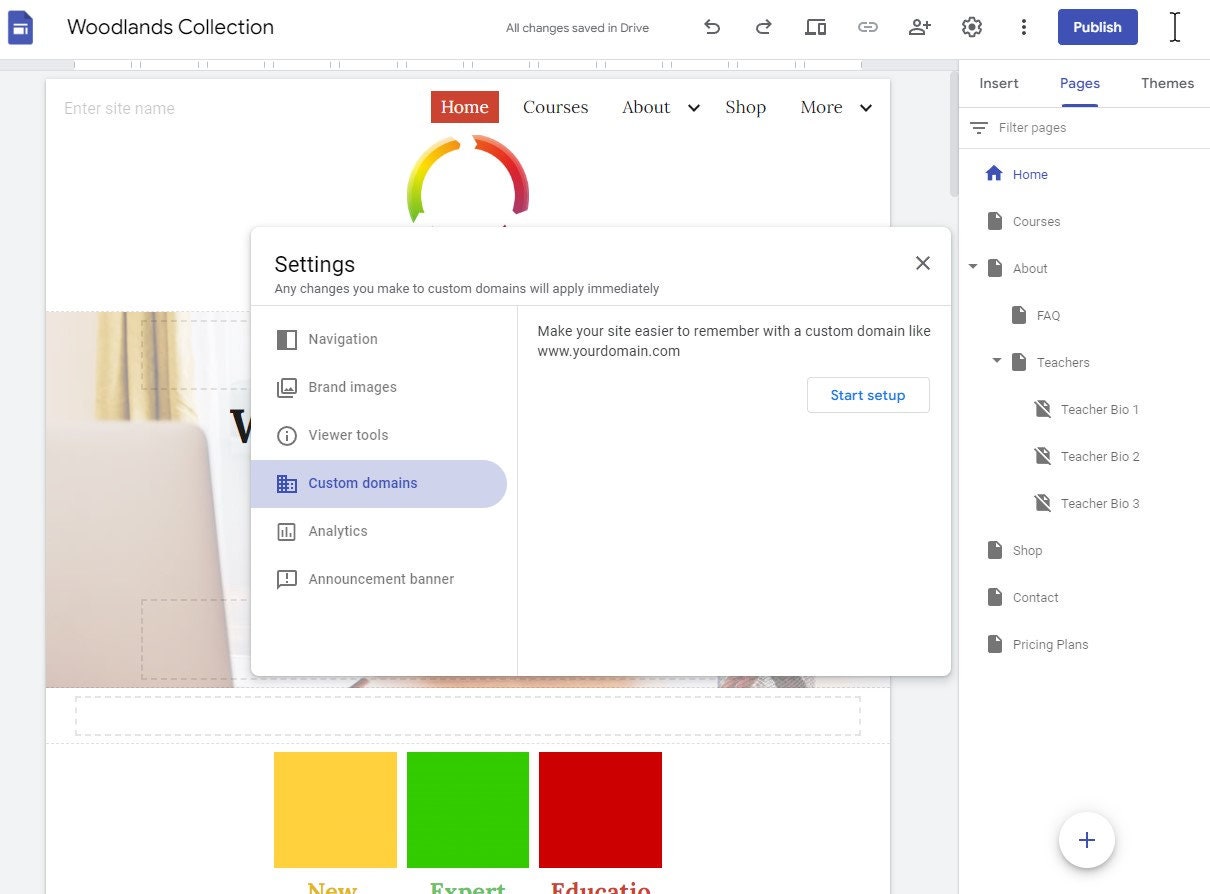This screenshot has width=1210, height=894.
Task: Select the yellow color block
Action: point(334,809)
